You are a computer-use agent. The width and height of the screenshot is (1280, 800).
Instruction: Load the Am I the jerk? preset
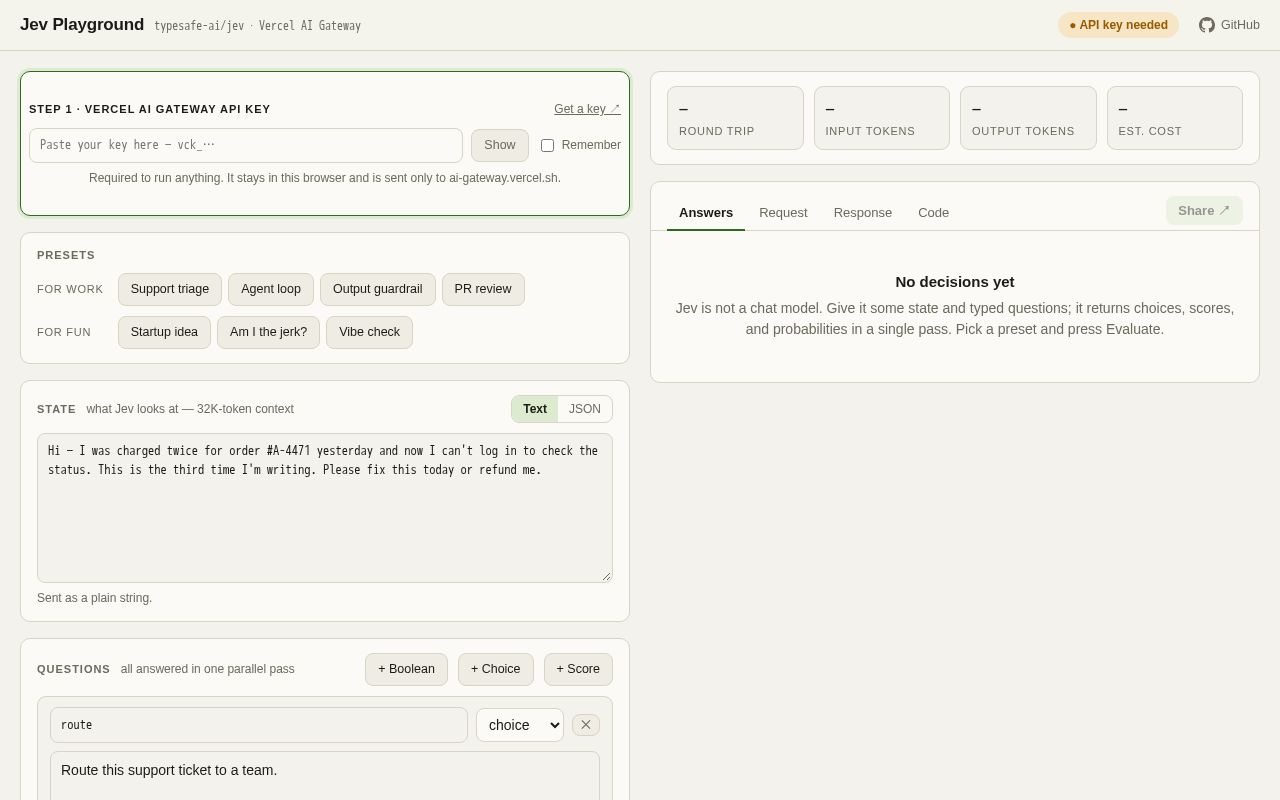click(269, 332)
